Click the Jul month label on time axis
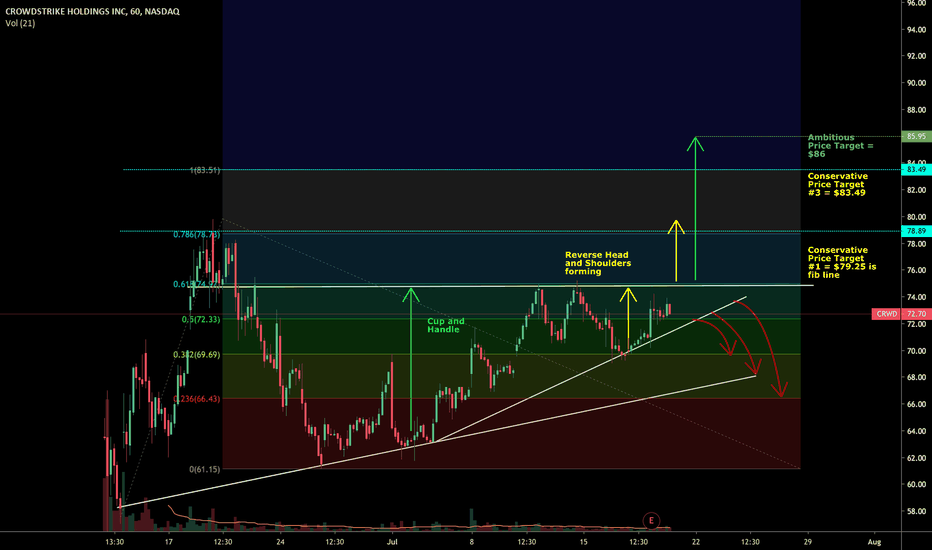The height and width of the screenshot is (550, 932). pyautogui.click(x=392, y=542)
